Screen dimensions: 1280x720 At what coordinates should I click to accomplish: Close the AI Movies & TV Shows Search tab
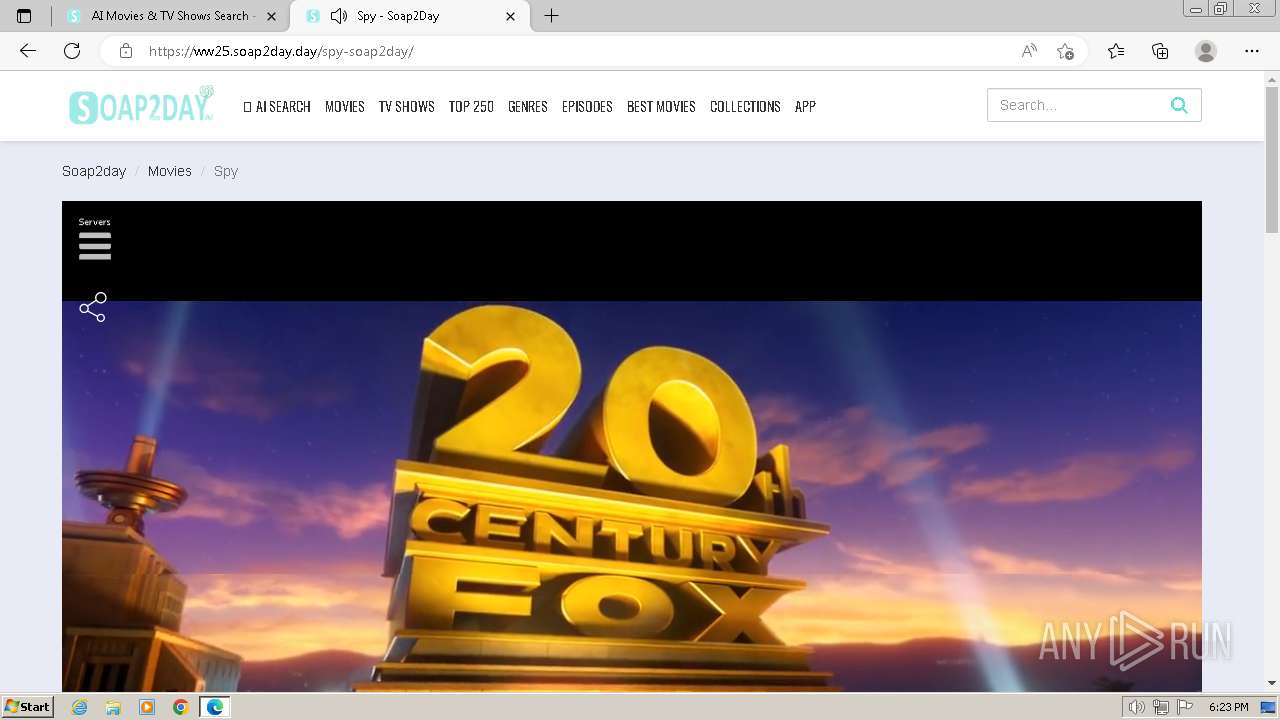271,16
